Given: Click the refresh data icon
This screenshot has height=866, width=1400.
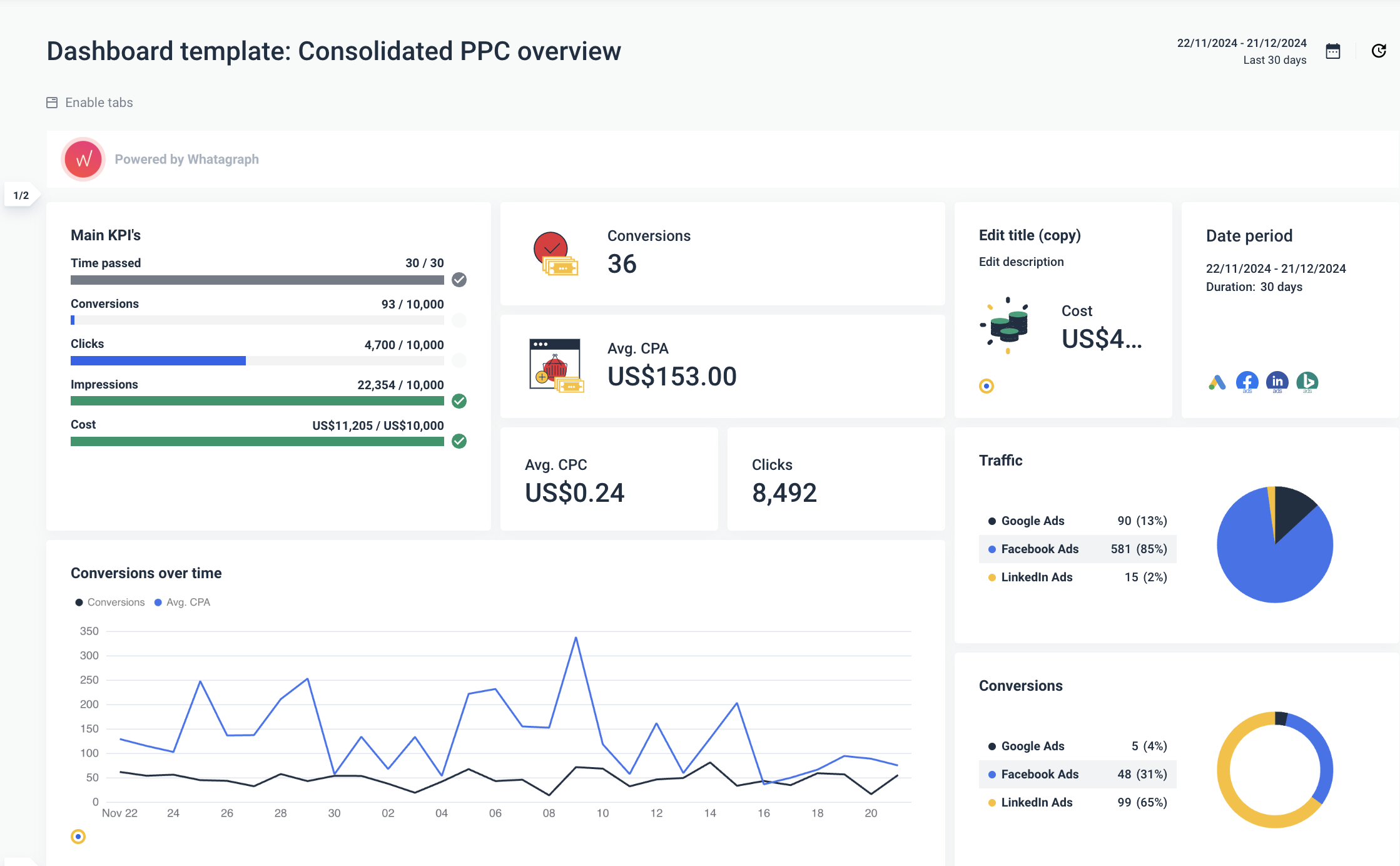Looking at the screenshot, I should [x=1379, y=51].
